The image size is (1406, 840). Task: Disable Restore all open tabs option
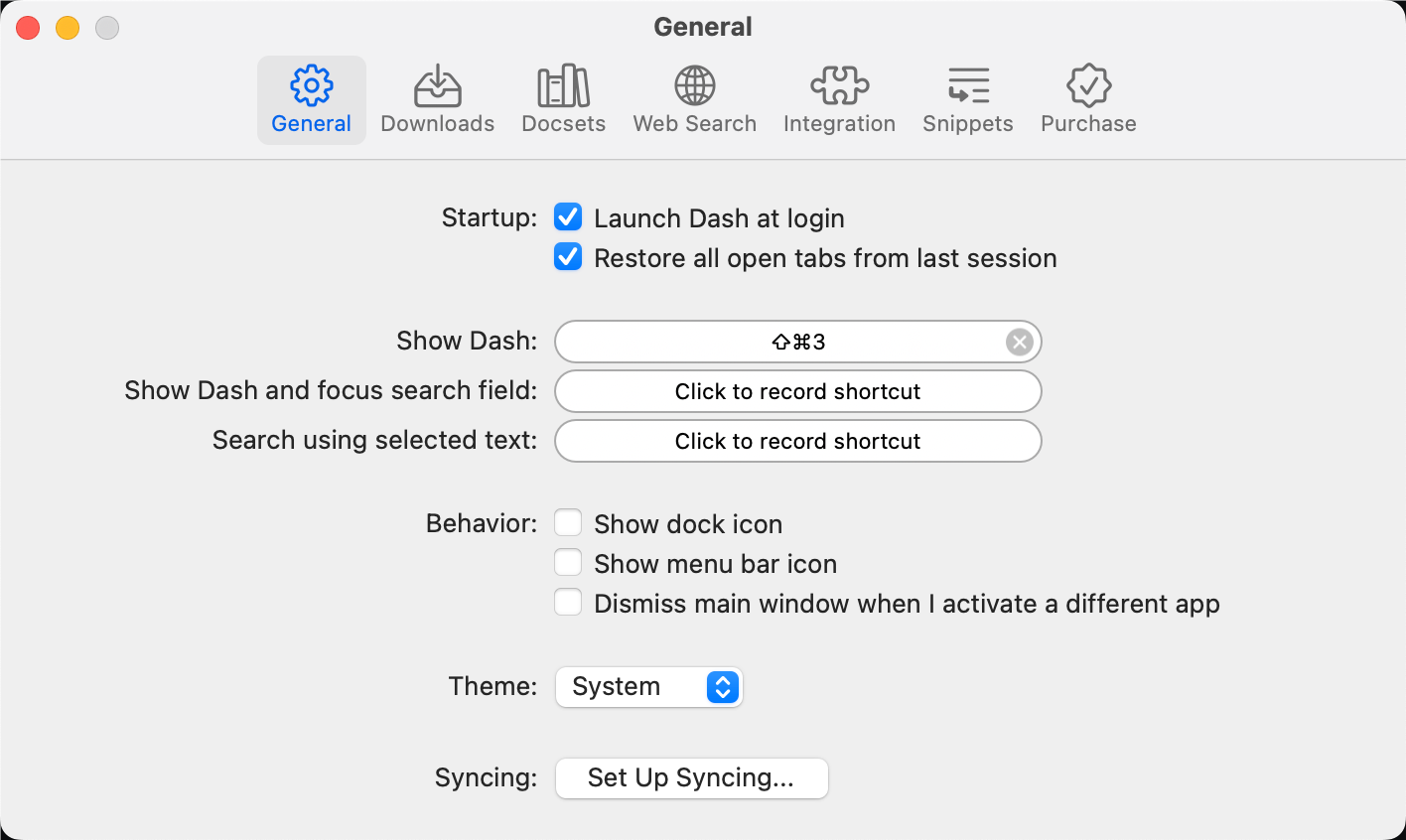(568, 256)
